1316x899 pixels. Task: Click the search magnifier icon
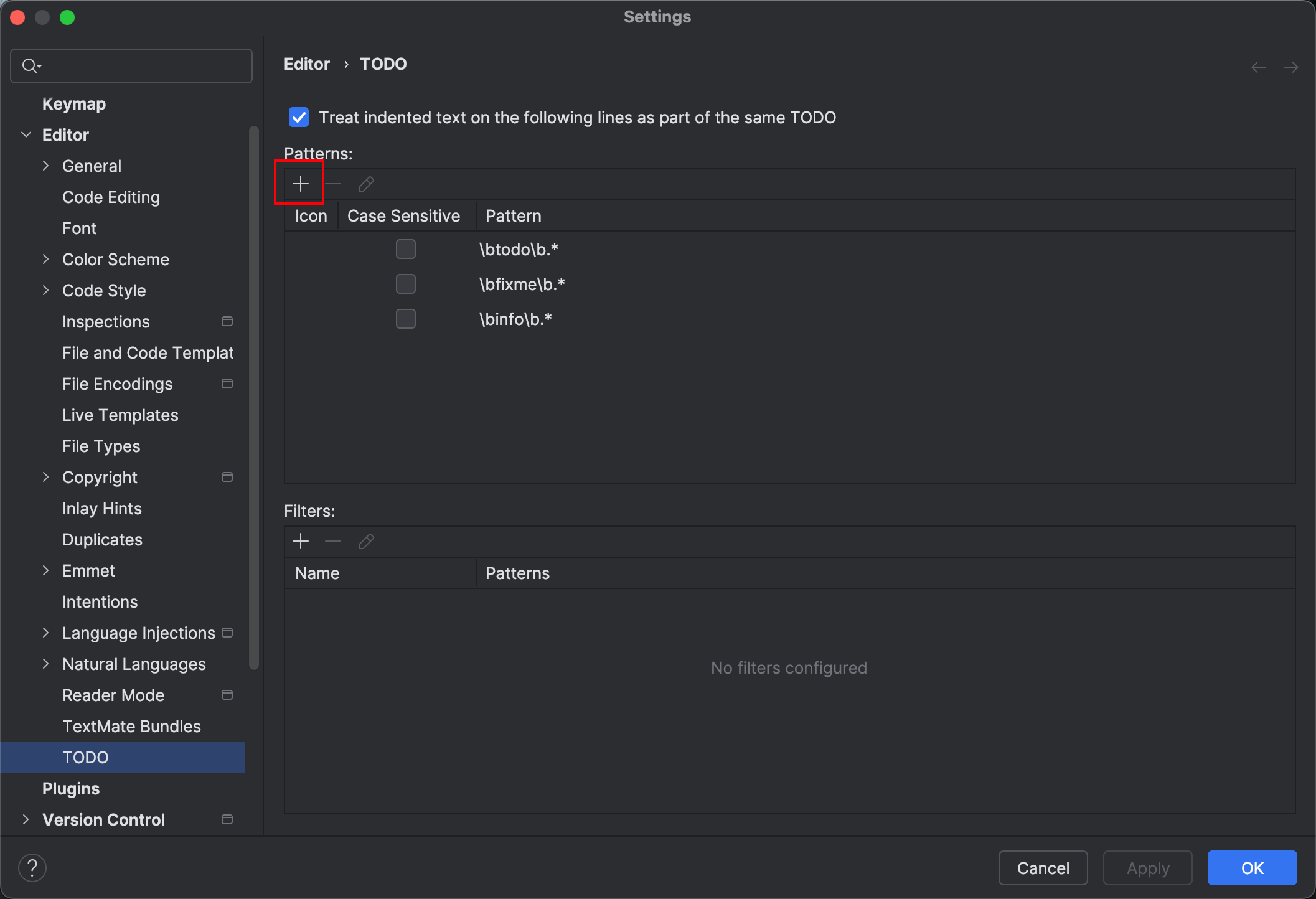point(30,65)
